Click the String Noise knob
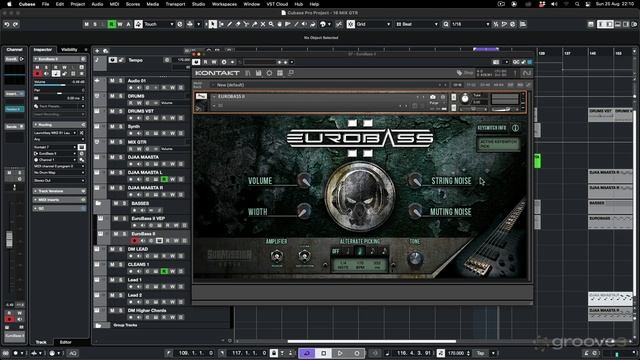The width and height of the screenshot is (640, 360). pos(415,180)
